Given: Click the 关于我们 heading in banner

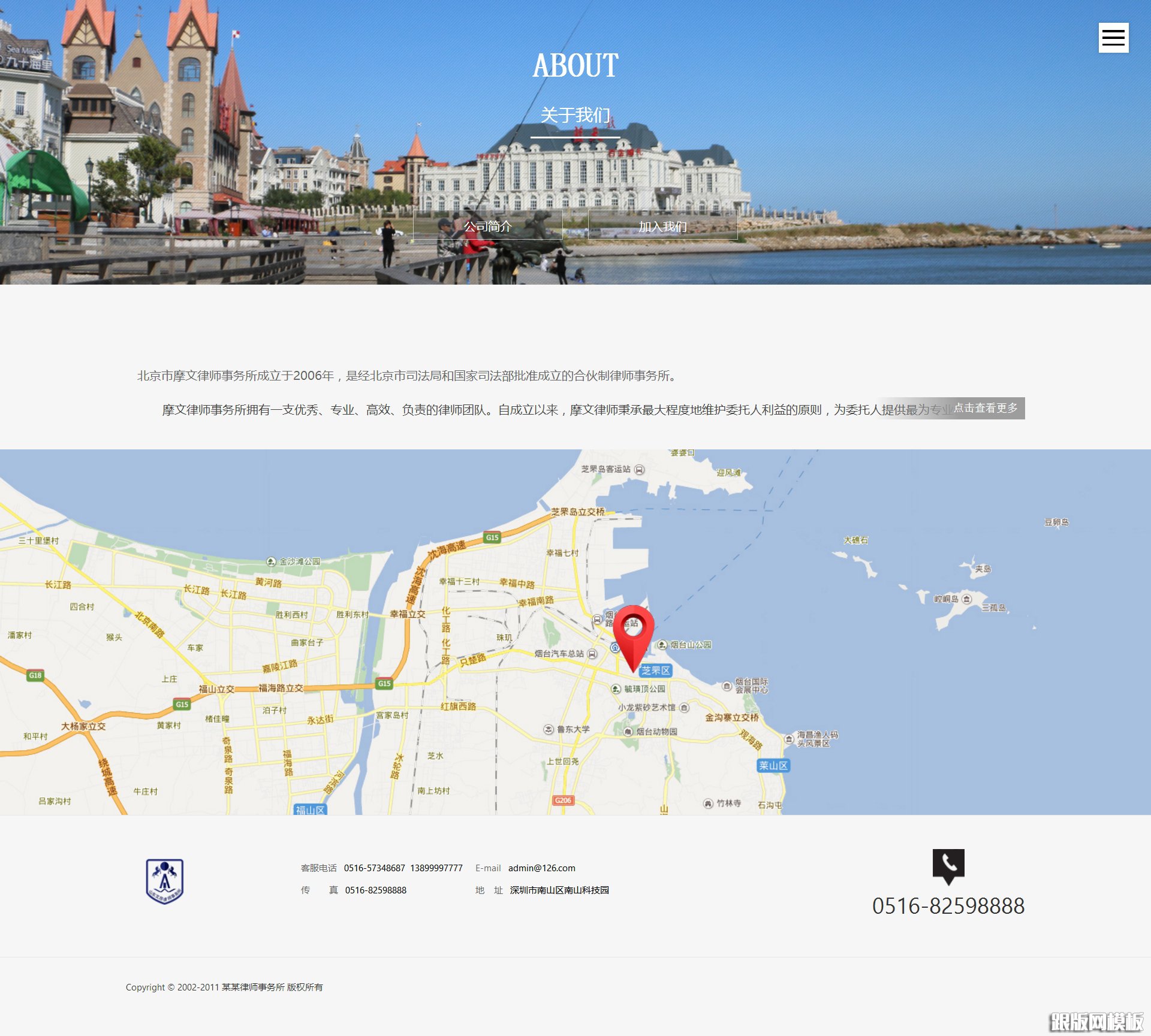Looking at the screenshot, I should (575, 114).
